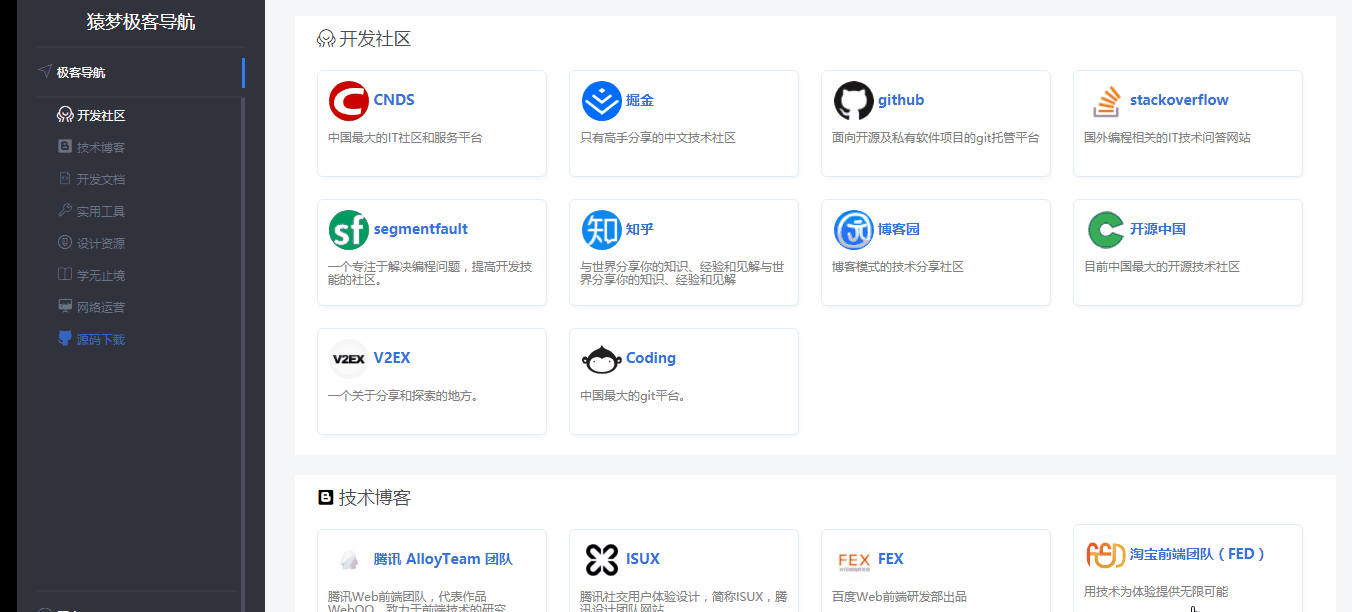Click the 腾讯 AlloyTeam logo icon

(348, 560)
